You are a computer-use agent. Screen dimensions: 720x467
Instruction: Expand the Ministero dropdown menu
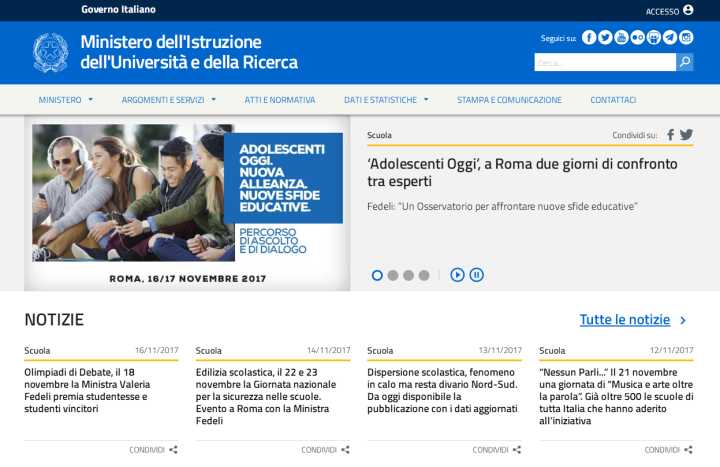(x=65, y=100)
